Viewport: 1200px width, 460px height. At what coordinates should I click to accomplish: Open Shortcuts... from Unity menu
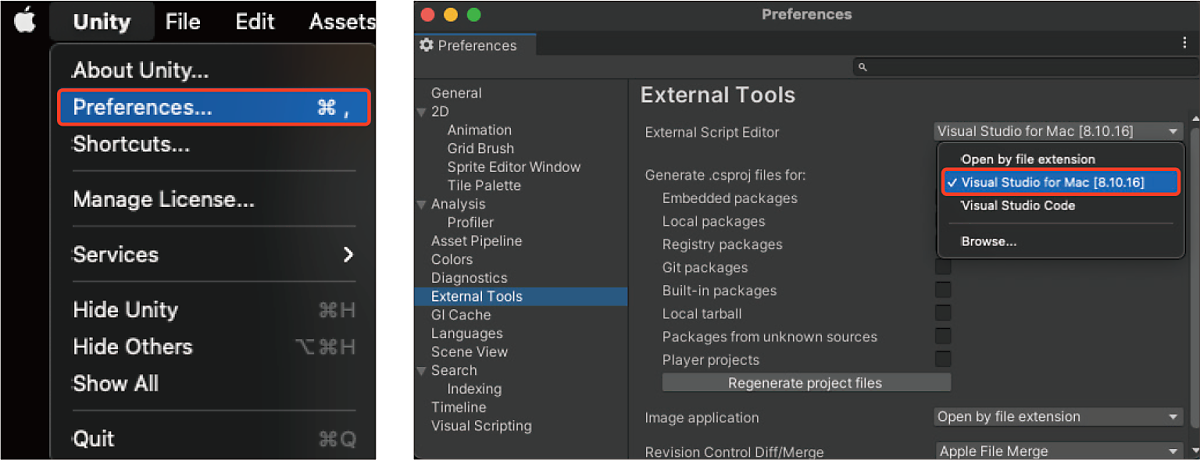(131, 144)
